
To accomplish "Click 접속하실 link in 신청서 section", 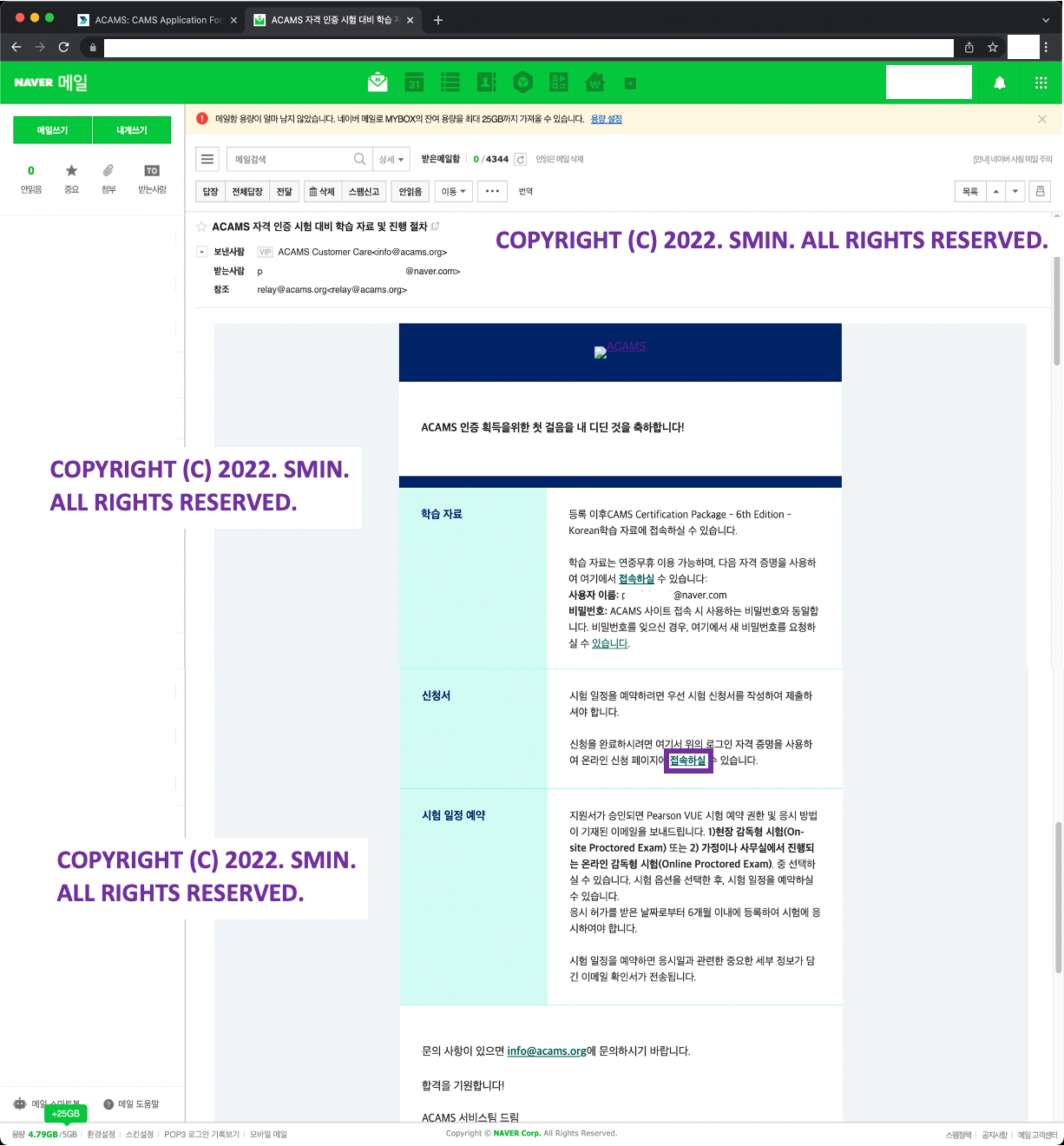I will [688, 761].
